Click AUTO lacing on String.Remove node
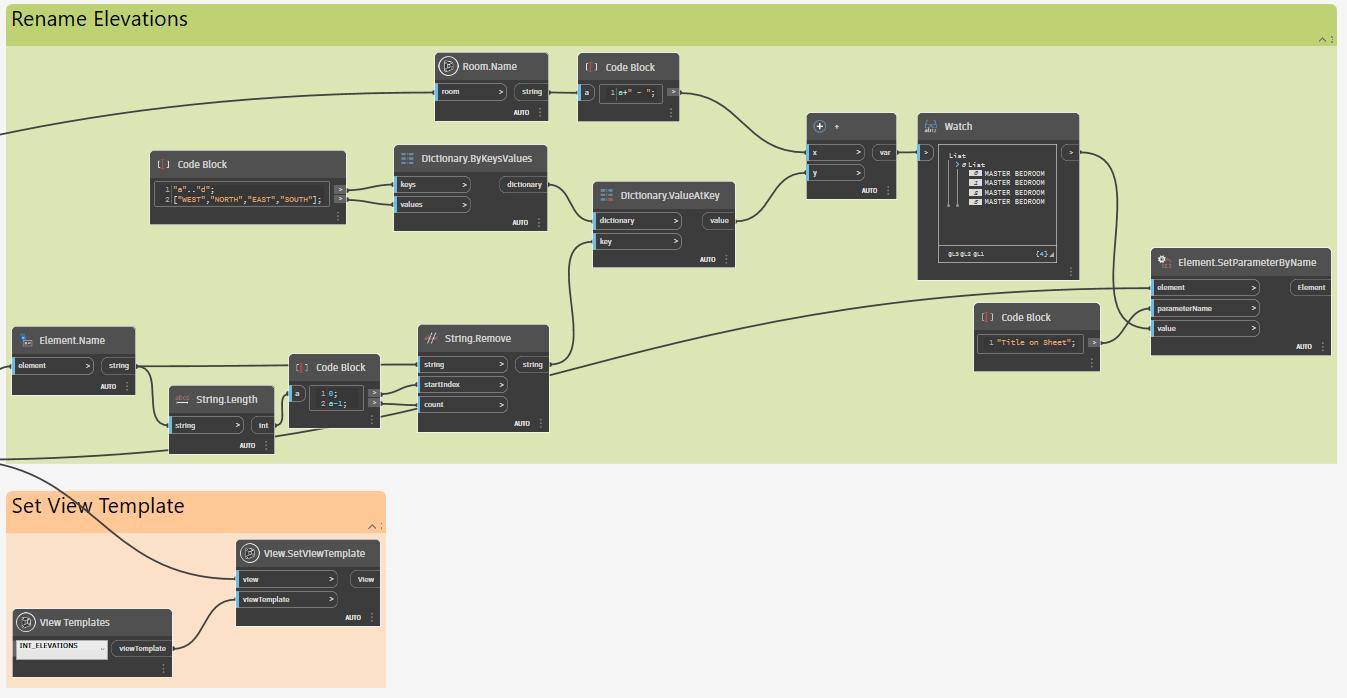1347x698 pixels. [x=522, y=423]
